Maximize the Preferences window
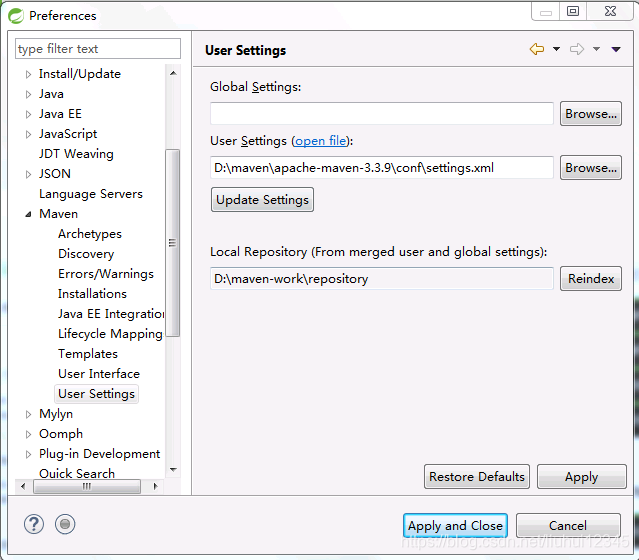Viewport: 639px width, 560px height. 573,11
